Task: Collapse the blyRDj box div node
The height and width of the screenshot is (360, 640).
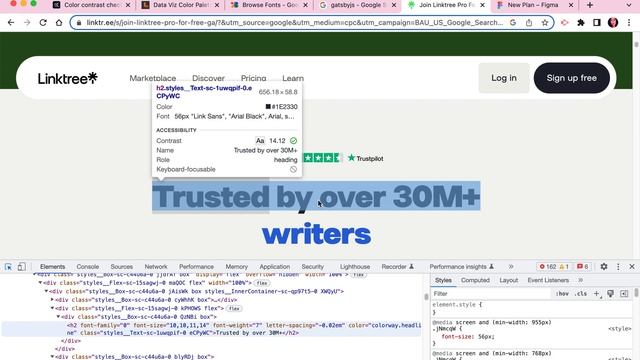Action: (x=52, y=356)
